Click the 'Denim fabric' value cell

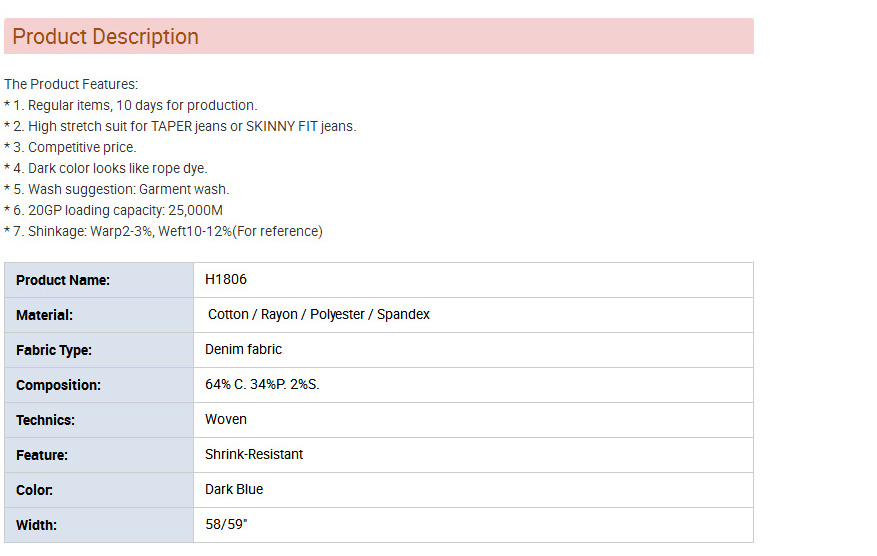[x=243, y=349]
